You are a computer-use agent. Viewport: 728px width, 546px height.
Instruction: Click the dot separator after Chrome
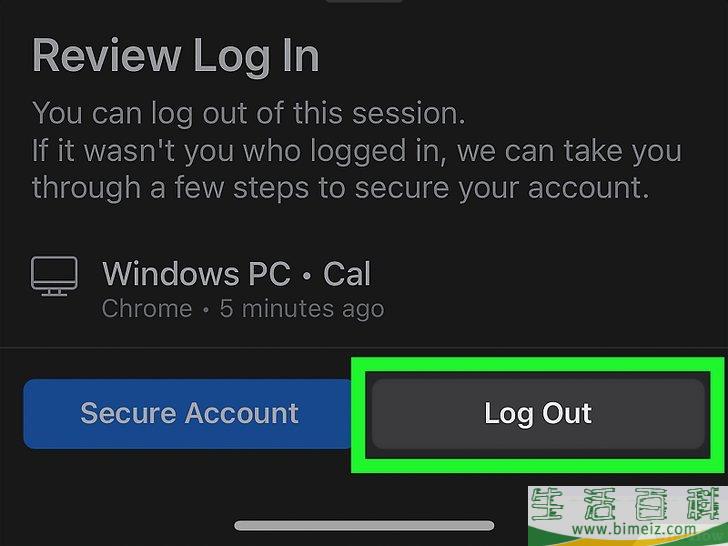pyautogui.click(x=205, y=310)
